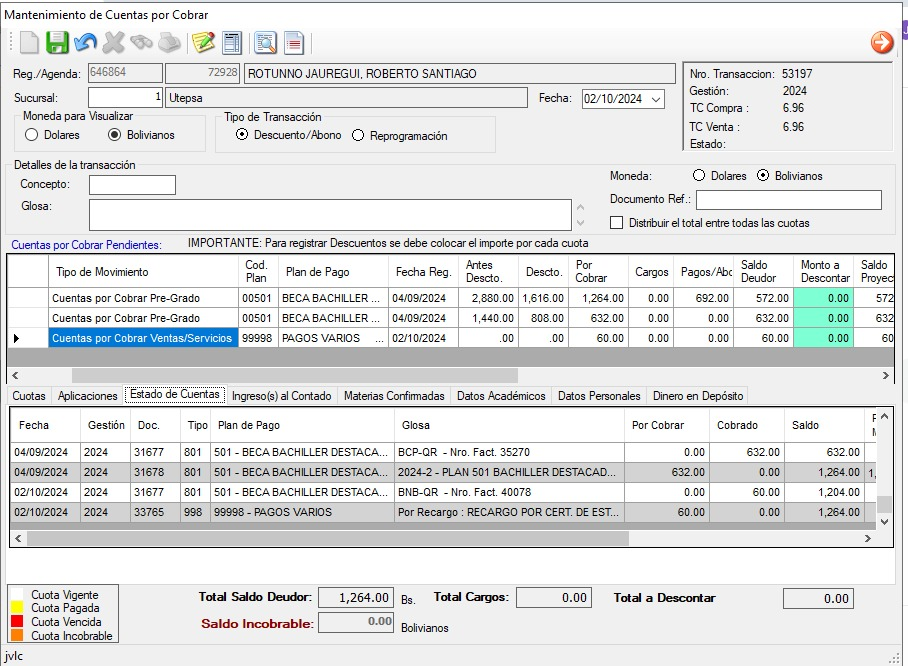Click the orange arrow exit icon
This screenshot has width=908, height=666.
(882, 42)
